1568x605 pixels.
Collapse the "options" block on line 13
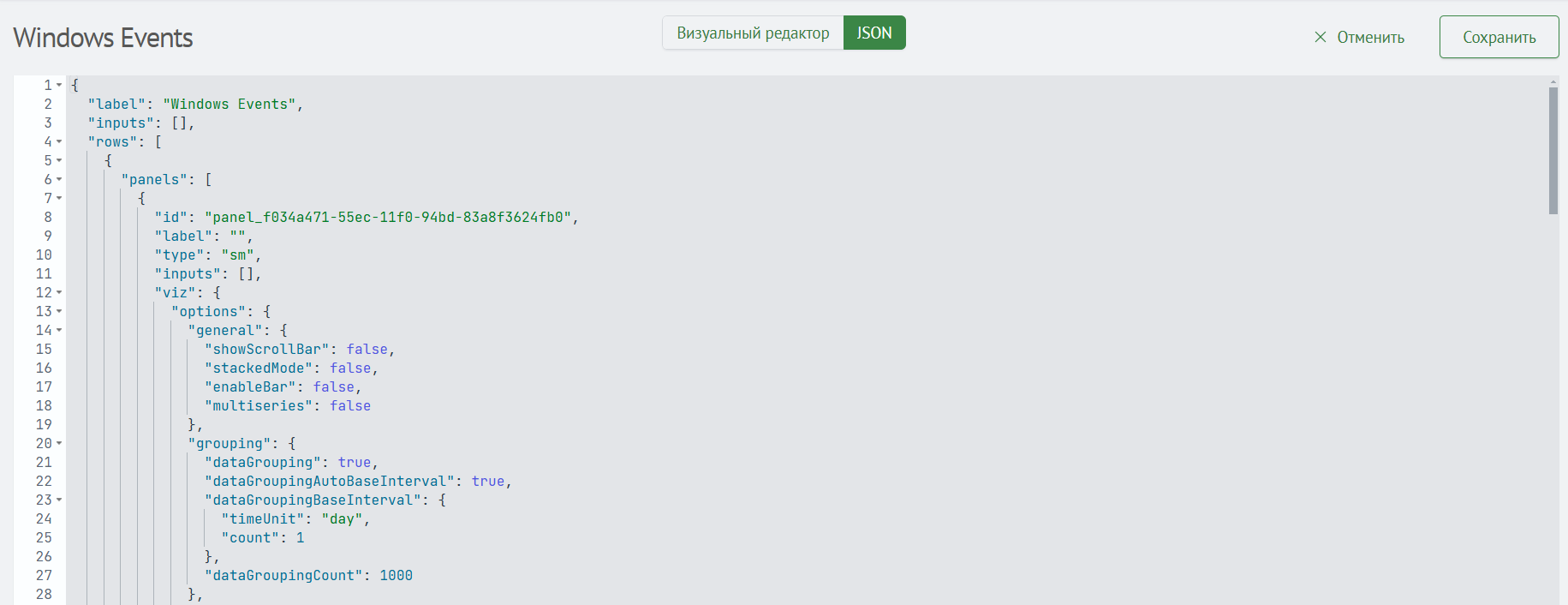pos(59,311)
